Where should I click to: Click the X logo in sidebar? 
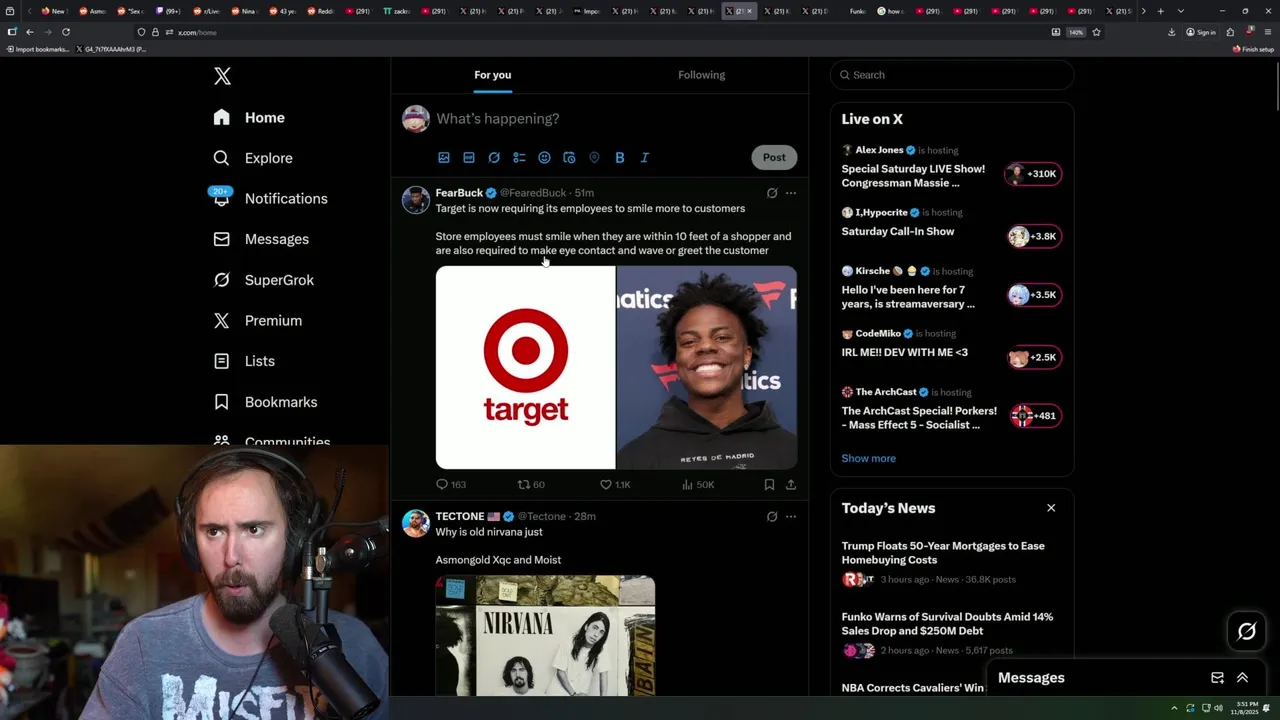tap(222, 76)
